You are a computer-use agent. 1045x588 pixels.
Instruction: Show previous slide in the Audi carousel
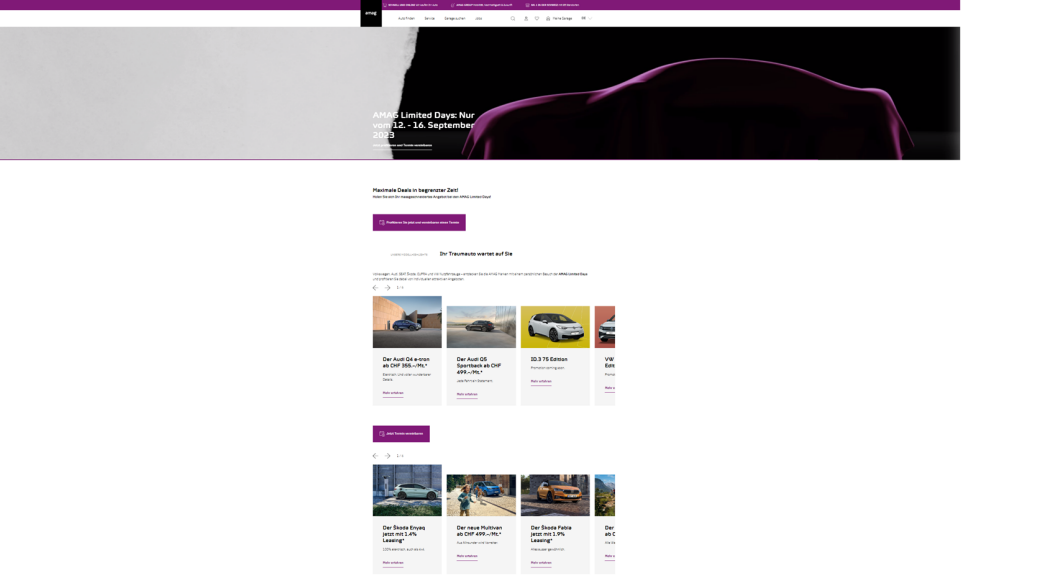pyautogui.click(x=375, y=288)
